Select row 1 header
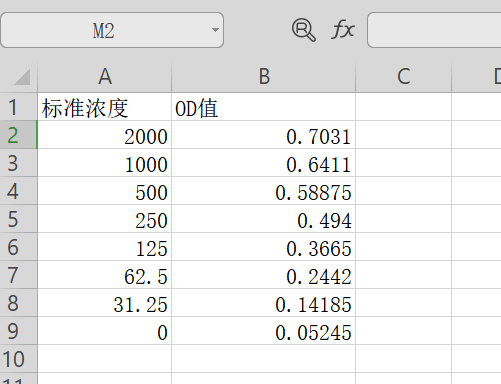 (x=19, y=107)
